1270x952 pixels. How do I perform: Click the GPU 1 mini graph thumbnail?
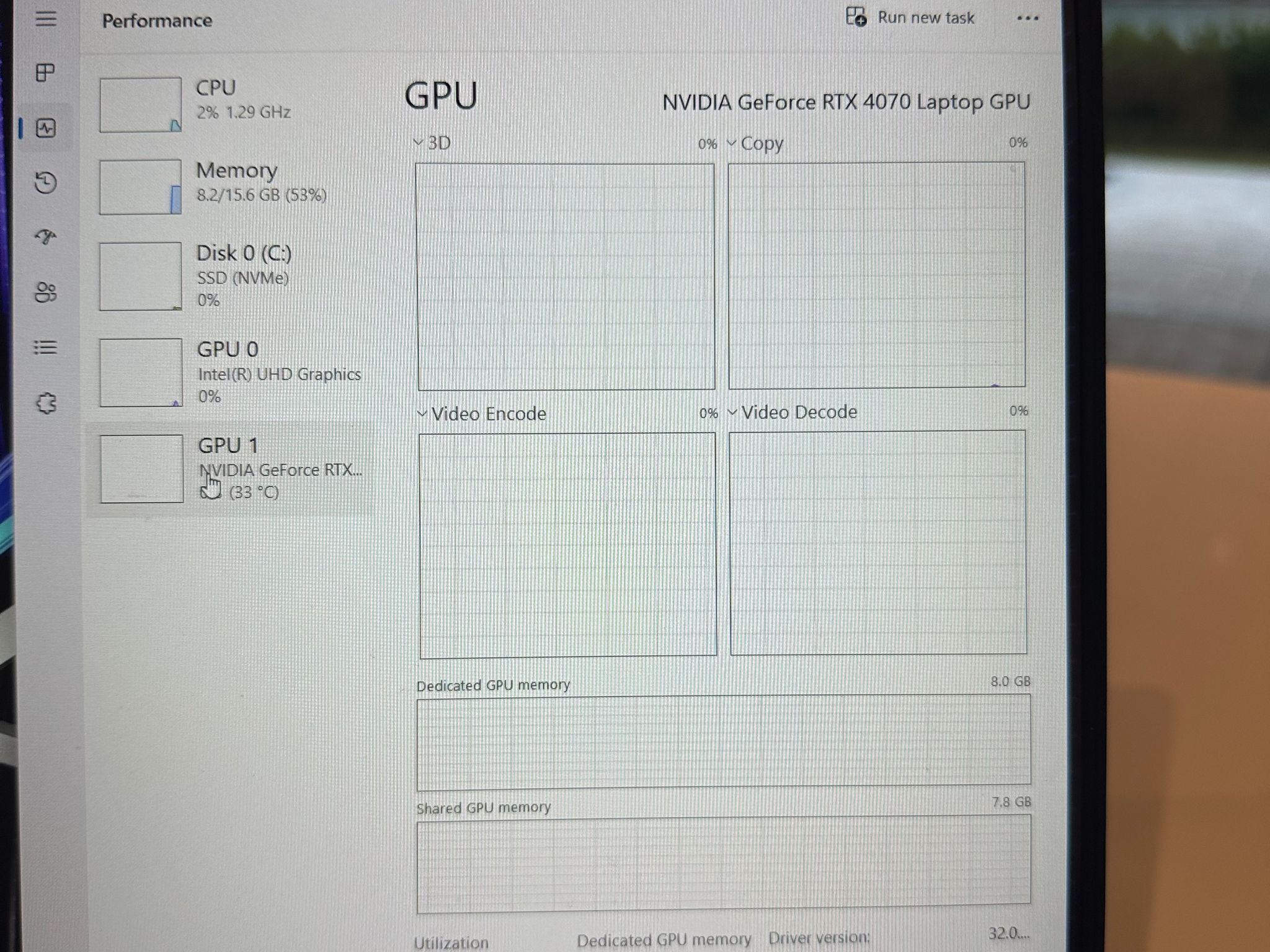coord(142,469)
